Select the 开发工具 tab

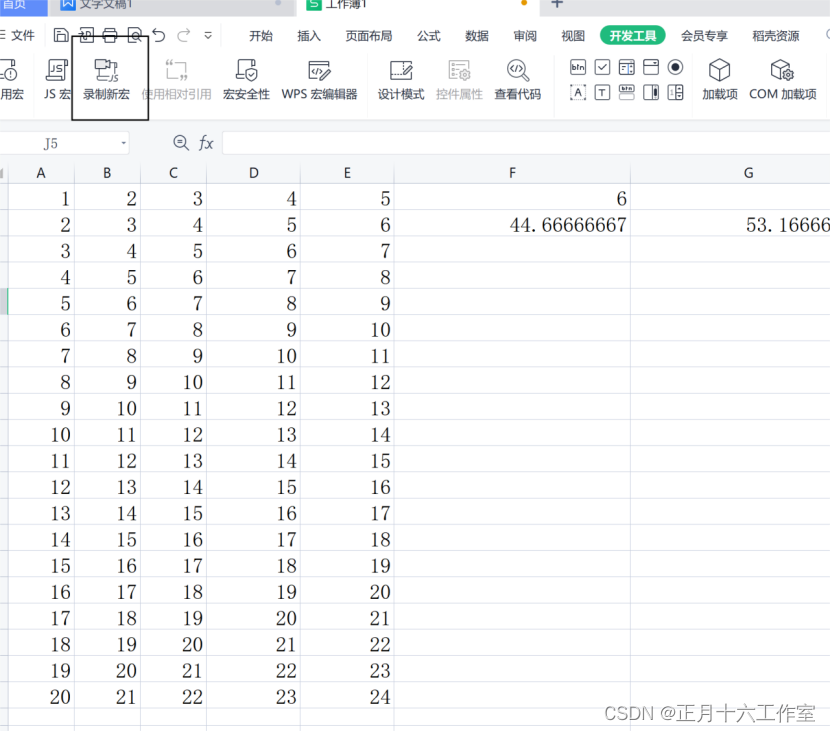pyautogui.click(x=633, y=36)
